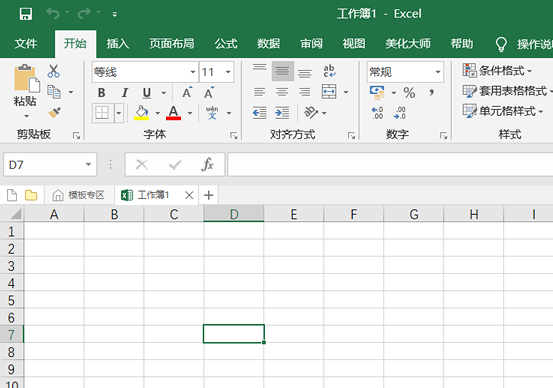This screenshot has width=553, height=388.
Task: Increase decimal places
Action: tap(377, 113)
